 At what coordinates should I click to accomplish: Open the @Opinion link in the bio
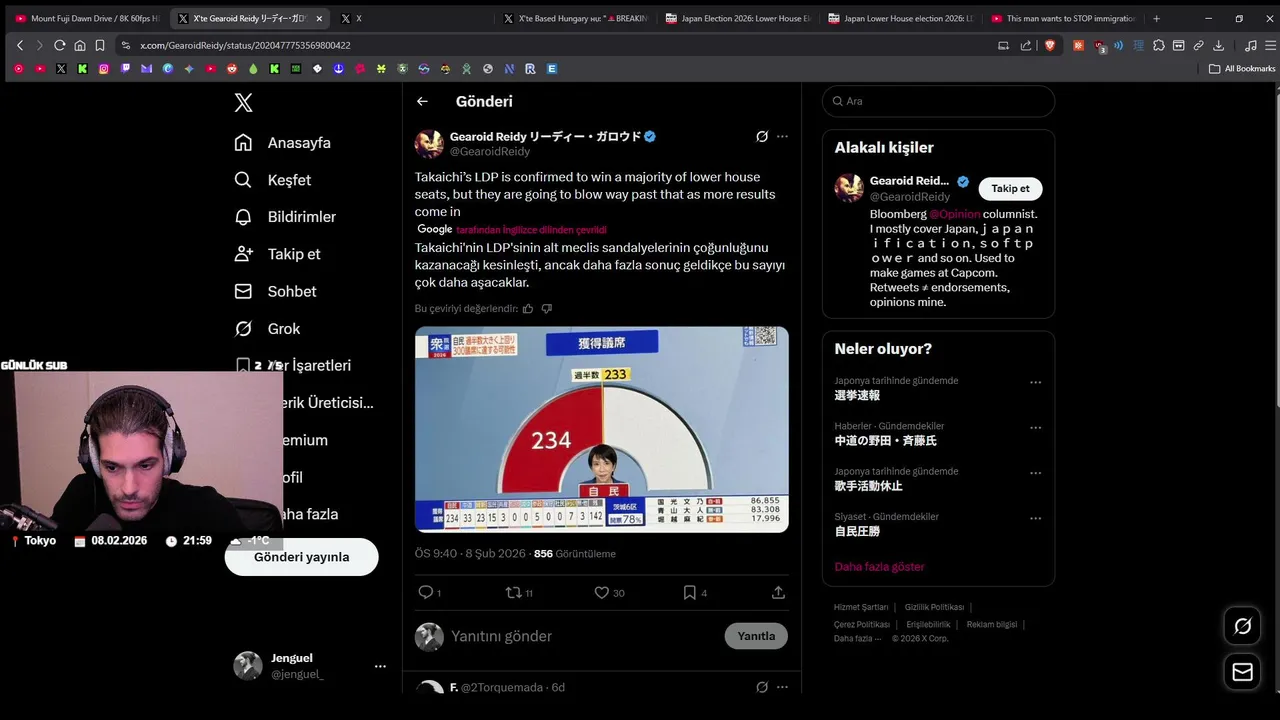(x=955, y=214)
